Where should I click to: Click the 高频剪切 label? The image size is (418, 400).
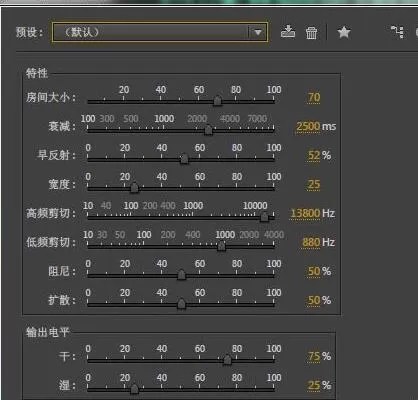coord(51,213)
